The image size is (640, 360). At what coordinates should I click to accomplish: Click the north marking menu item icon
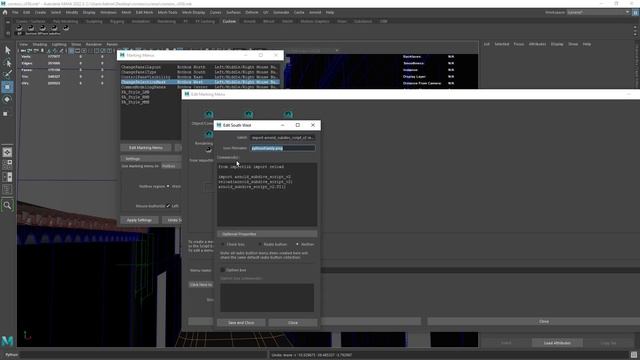[249, 115]
